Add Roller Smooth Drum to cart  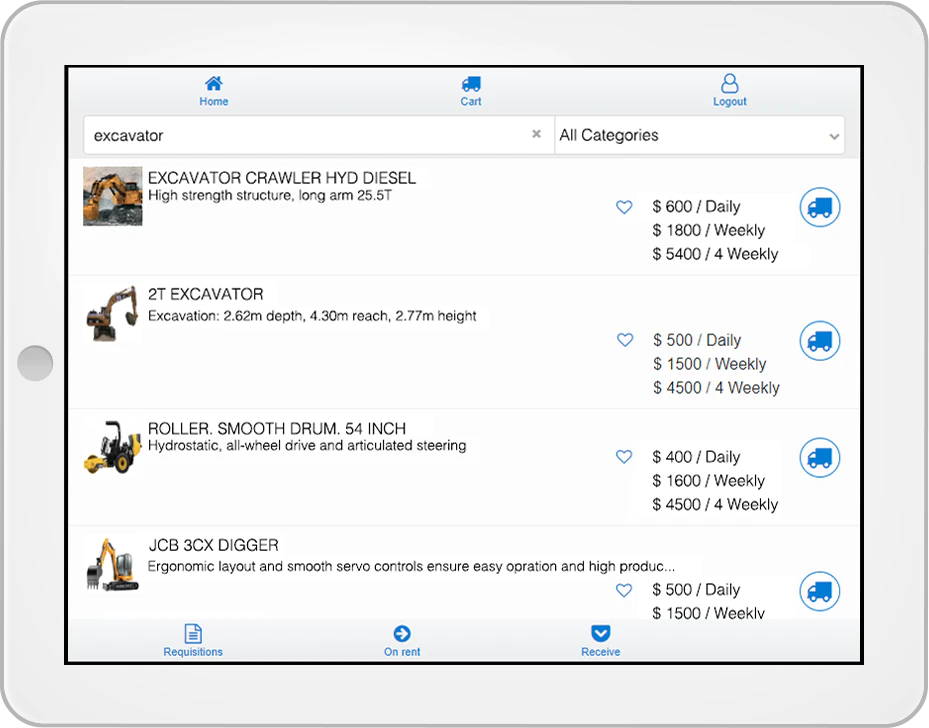pyautogui.click(x=820, y=457)
